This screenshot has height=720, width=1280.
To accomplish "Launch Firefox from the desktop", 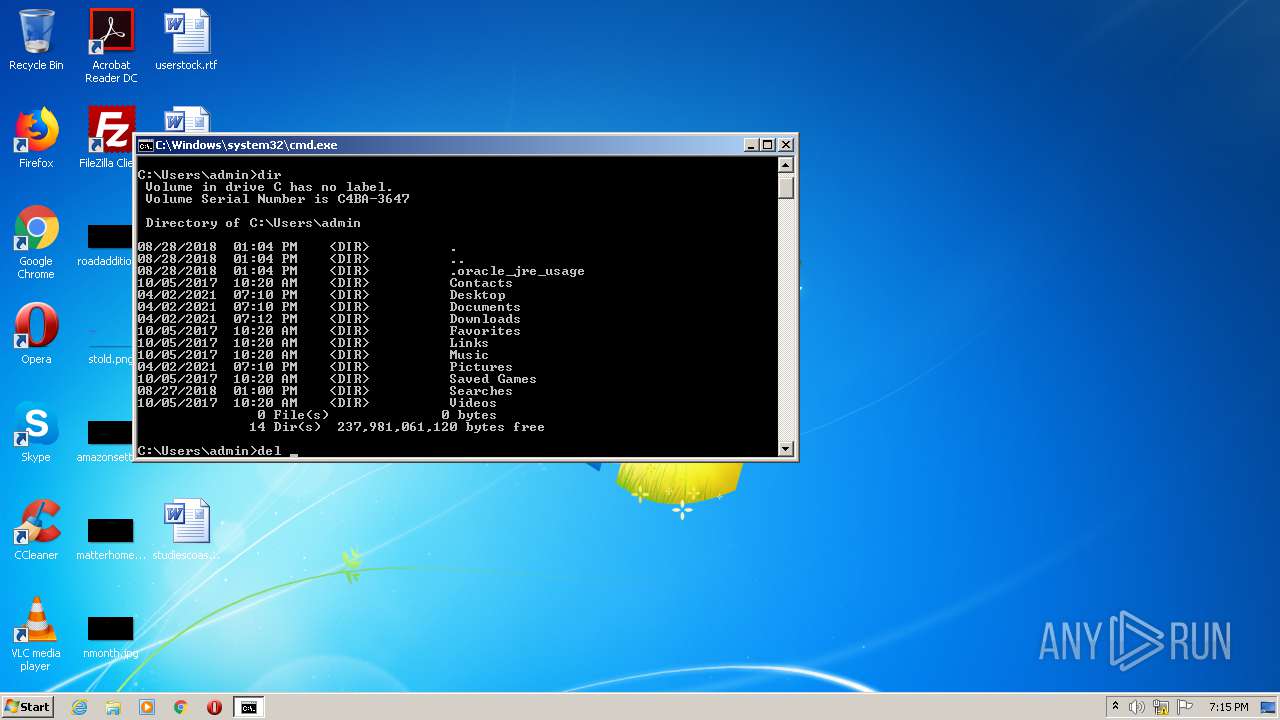I will (x=36, y=138).
